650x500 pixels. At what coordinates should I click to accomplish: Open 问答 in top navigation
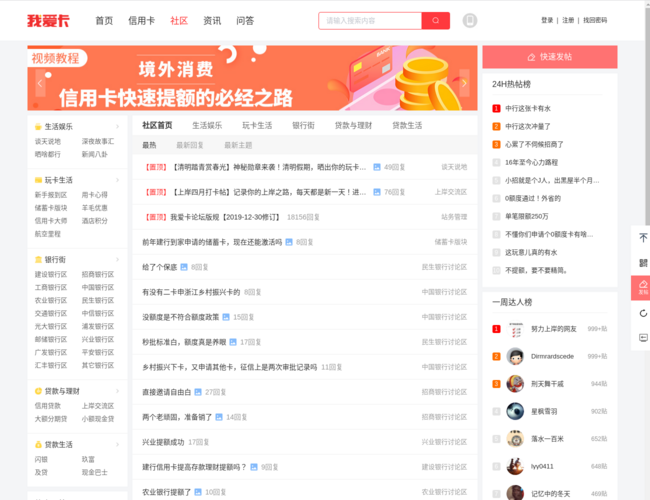point(245,21)
